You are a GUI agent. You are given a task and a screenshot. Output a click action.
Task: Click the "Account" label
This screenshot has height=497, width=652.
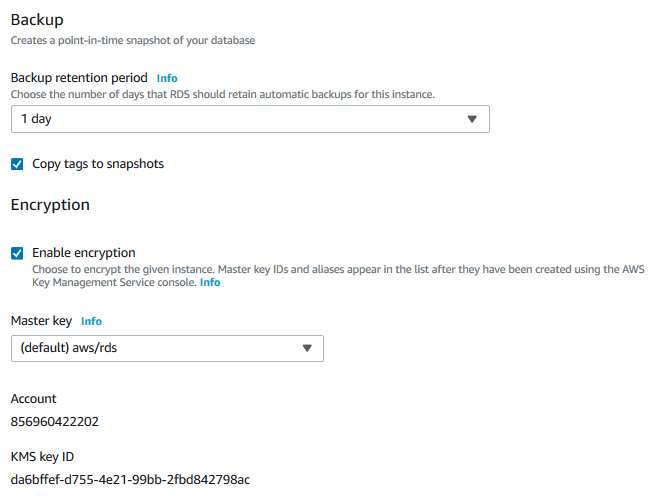[34, 399]
